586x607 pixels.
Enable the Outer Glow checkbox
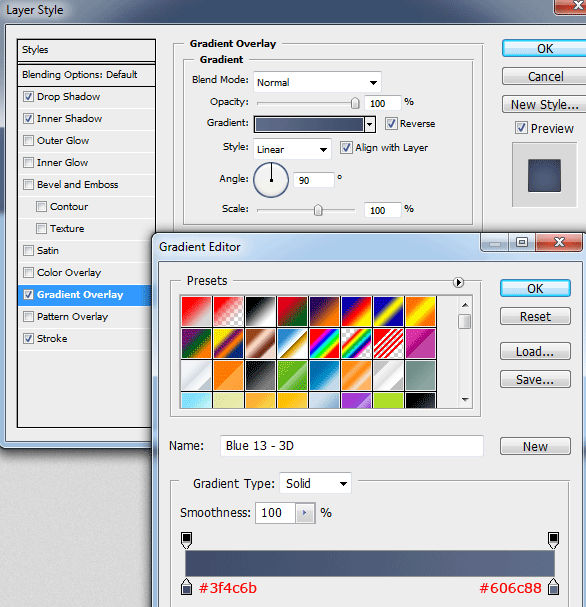[x=28, y=141]
